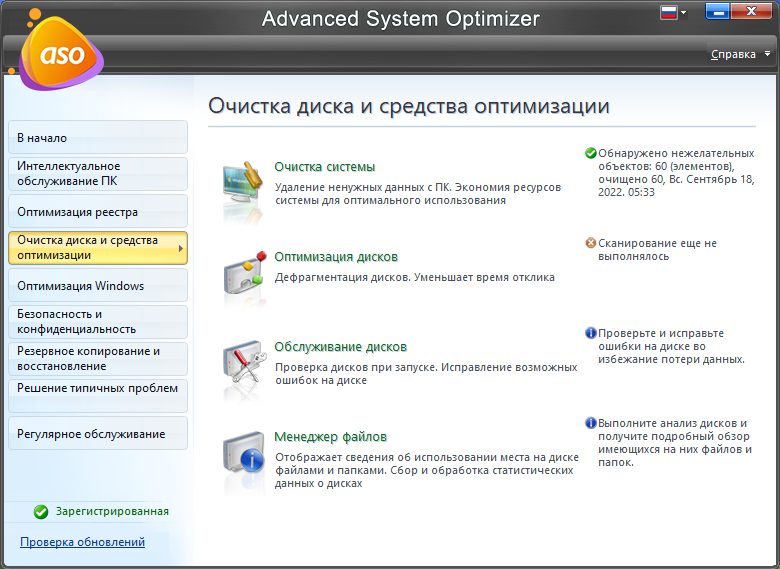This screenshot has width=780, height=569.
Task: Go to В начало section
Action: pyautogui.click(x=98, y=137)
